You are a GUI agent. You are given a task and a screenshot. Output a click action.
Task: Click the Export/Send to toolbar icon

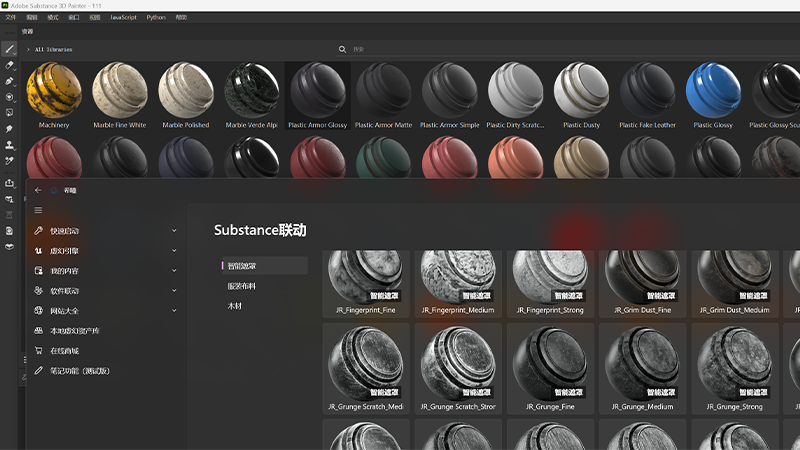click(9, 183)
